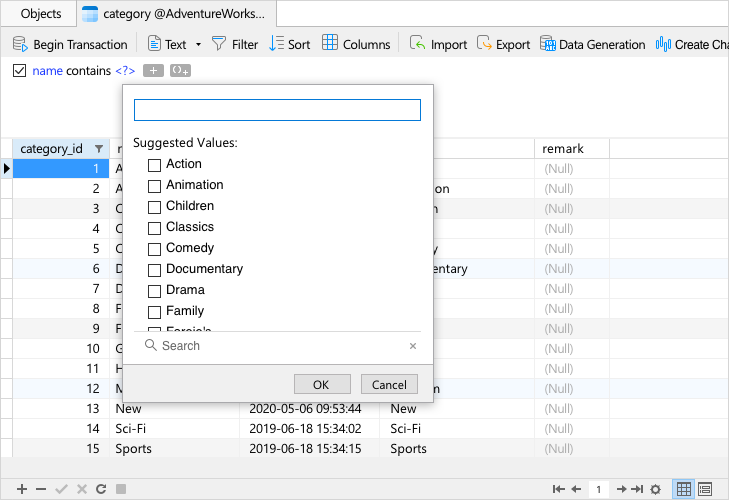Viewport: 729px width, 500px height.
Task: Click the (Null) remark cell in row 13
Action: (572, 408)
